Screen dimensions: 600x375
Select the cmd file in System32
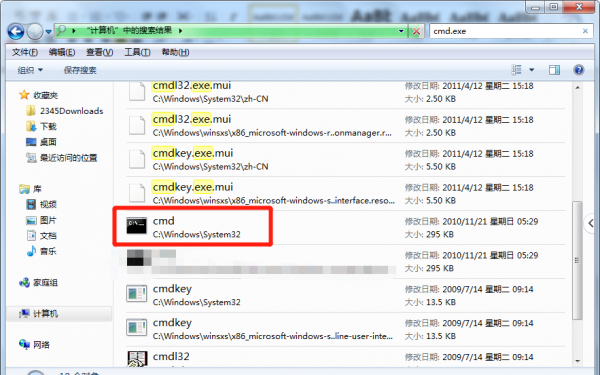192,227
